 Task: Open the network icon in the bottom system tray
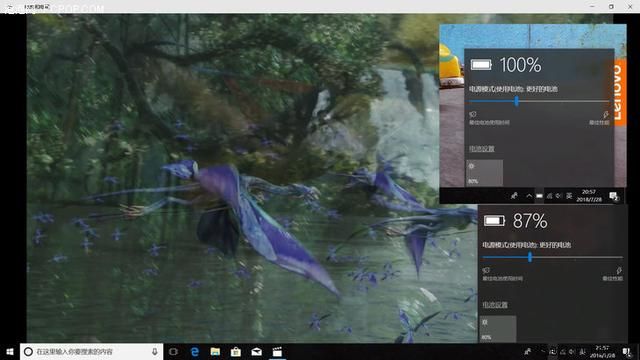[563, 351]
